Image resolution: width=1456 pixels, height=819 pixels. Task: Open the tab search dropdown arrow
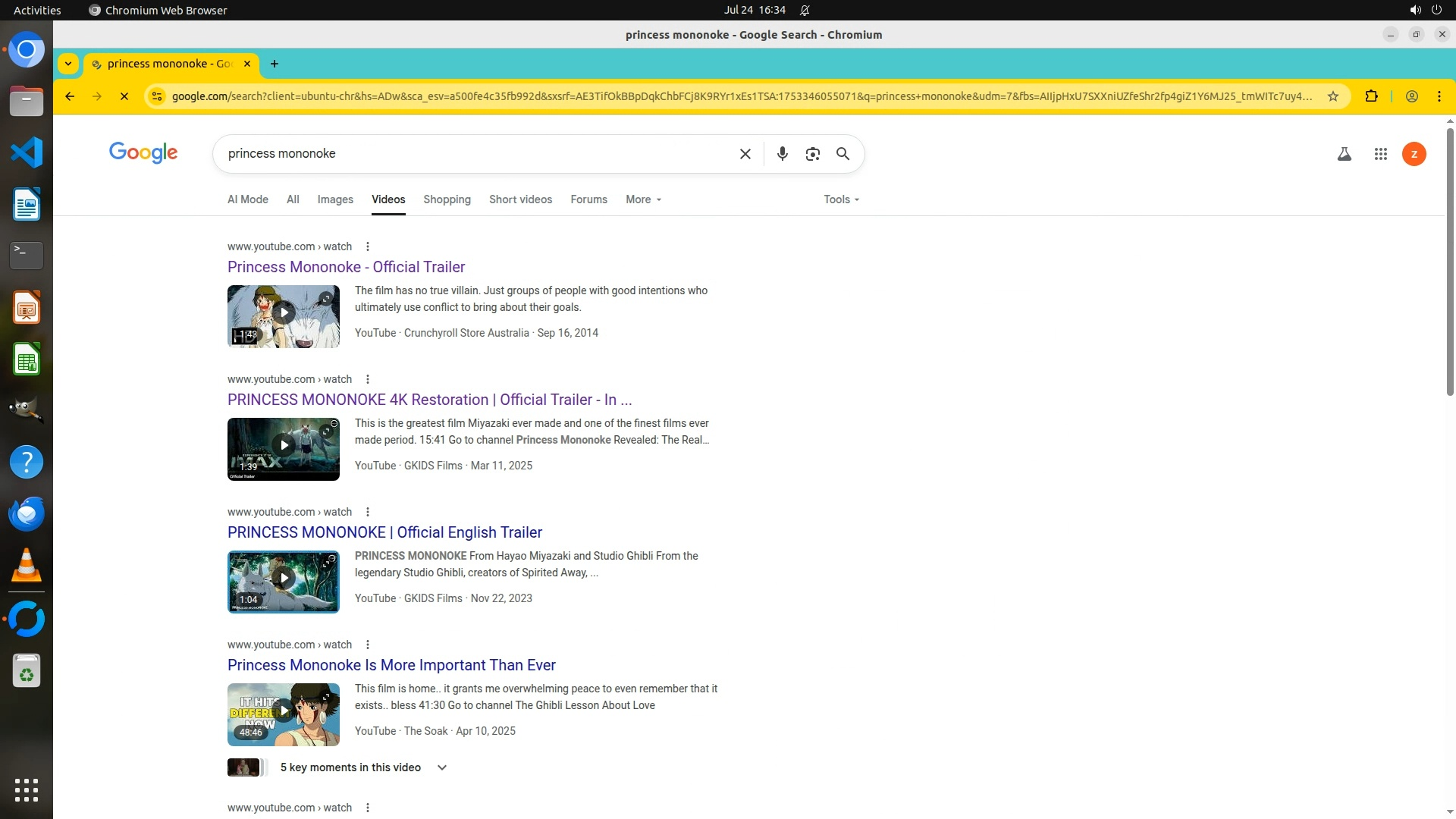68,64
